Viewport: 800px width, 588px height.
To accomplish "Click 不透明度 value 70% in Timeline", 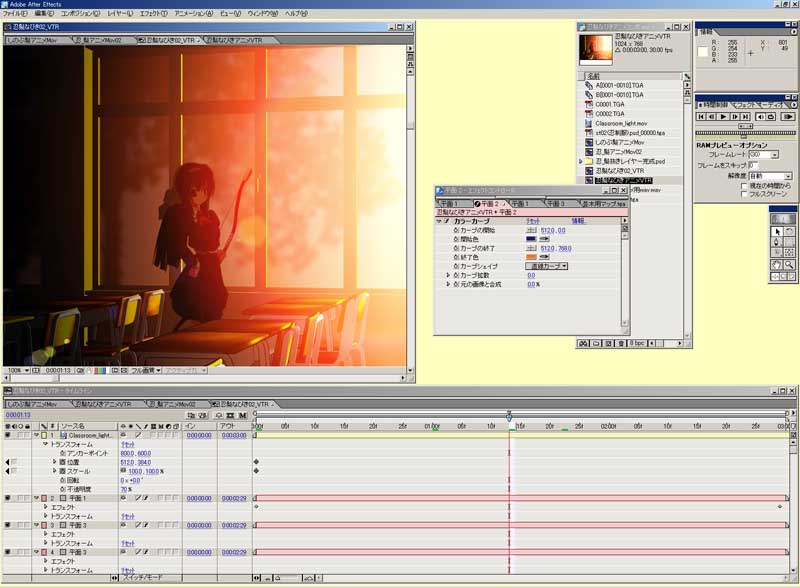I will point(124,489).
